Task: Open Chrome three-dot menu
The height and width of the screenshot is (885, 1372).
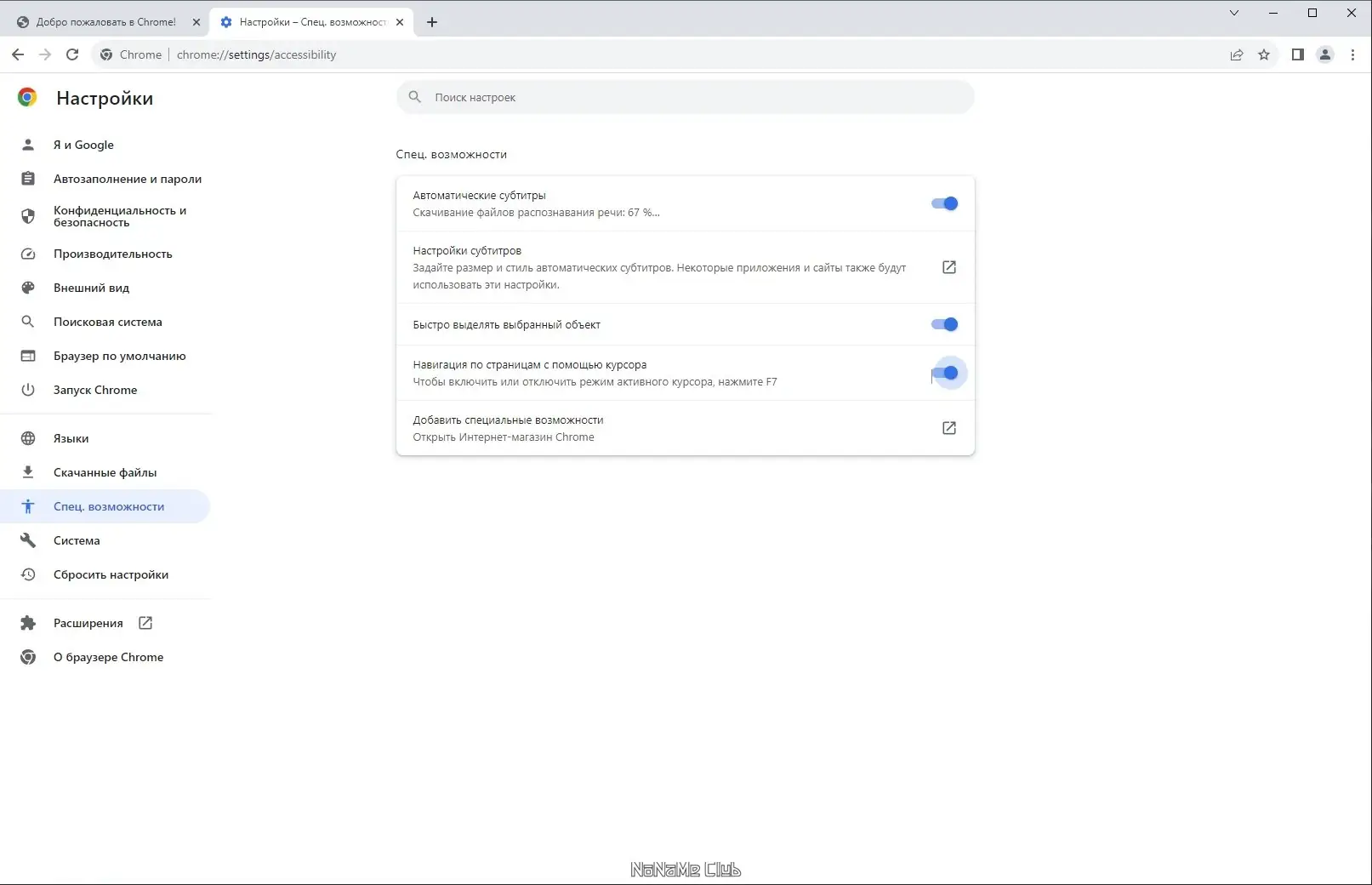Action: (x=1353, y=54)
